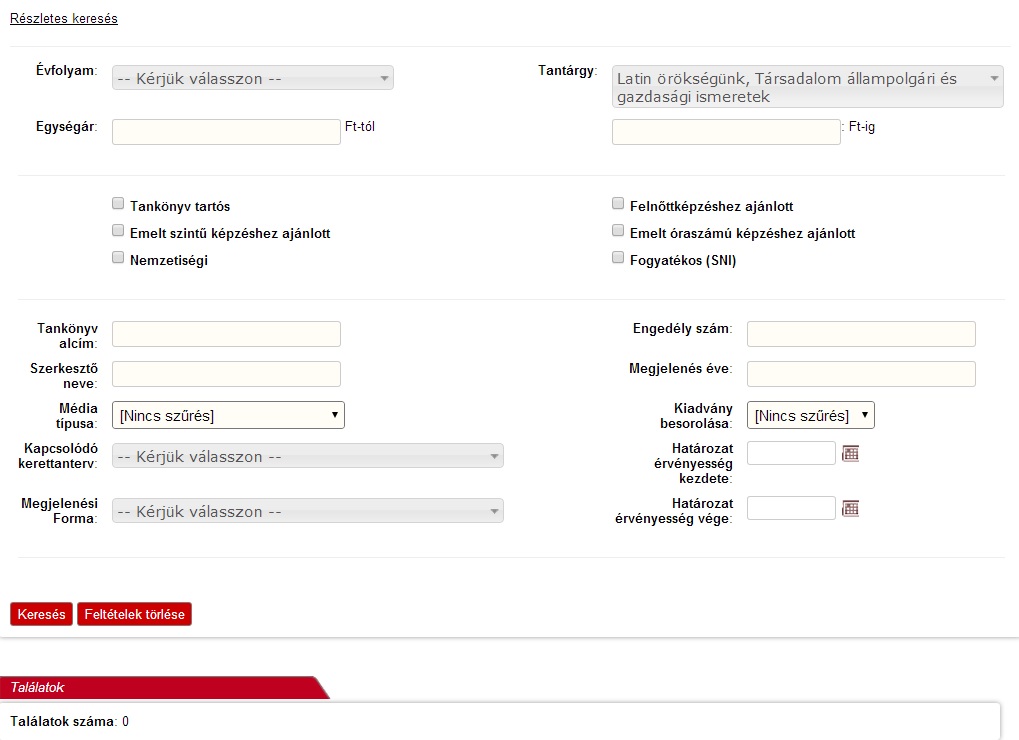Open the Évfolyam dropdown
This screenshot has width=1019, height=740.
pos(252,78)
